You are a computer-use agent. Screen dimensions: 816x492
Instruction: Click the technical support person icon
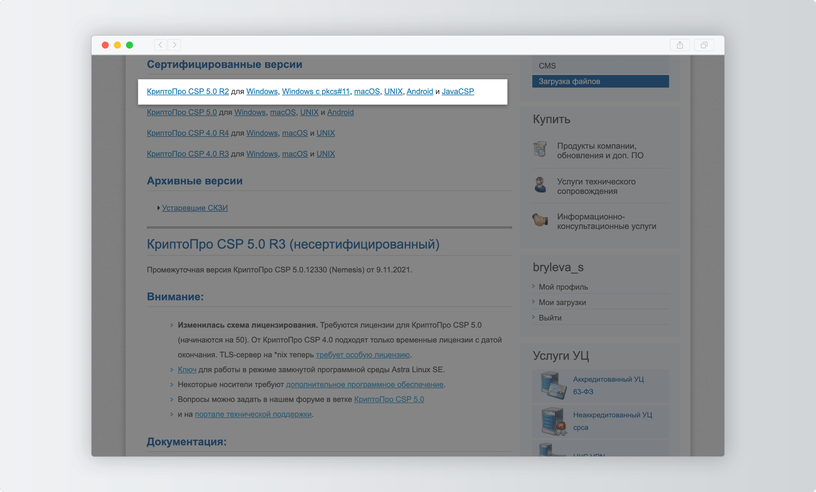tap(540, 185)
